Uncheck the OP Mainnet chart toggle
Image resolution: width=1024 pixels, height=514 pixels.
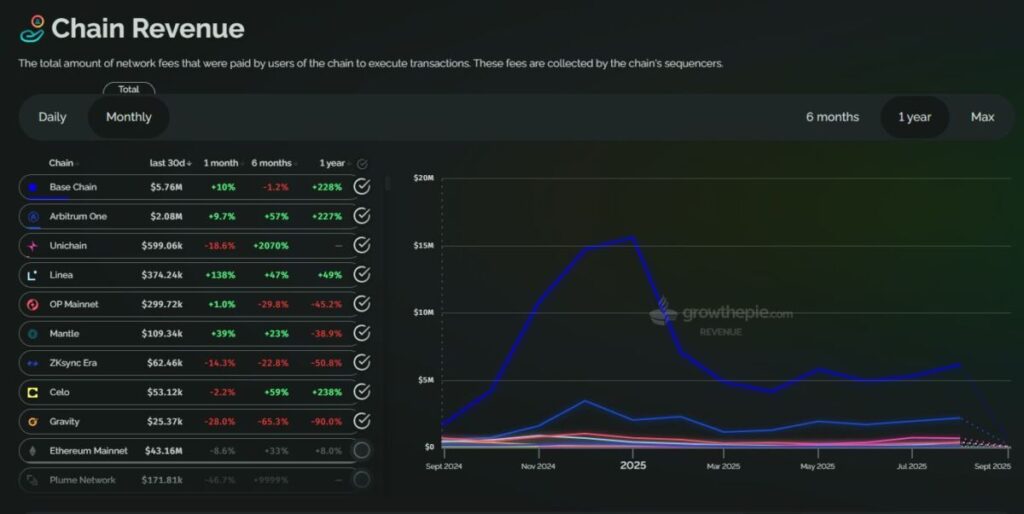pyautogui.click(x=362, y=304)
